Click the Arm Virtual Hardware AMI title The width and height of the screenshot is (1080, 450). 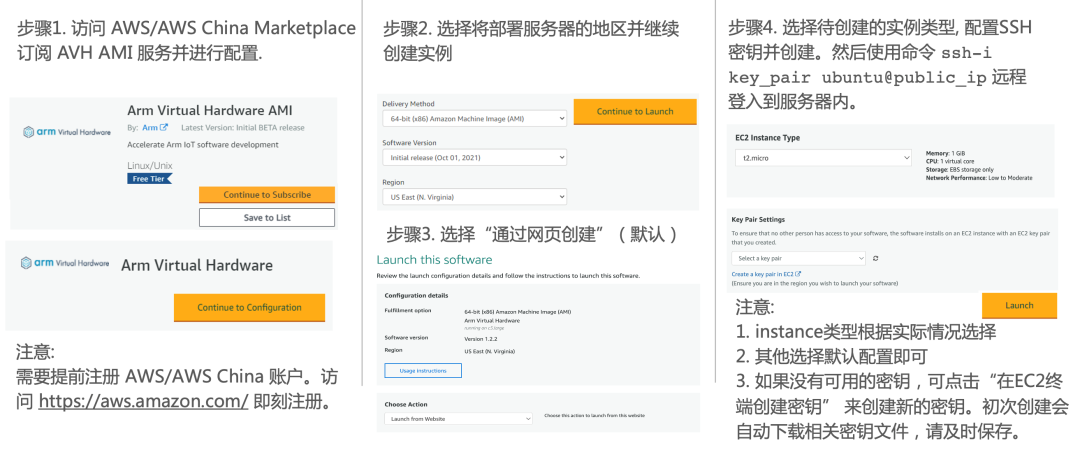(210, 110)
